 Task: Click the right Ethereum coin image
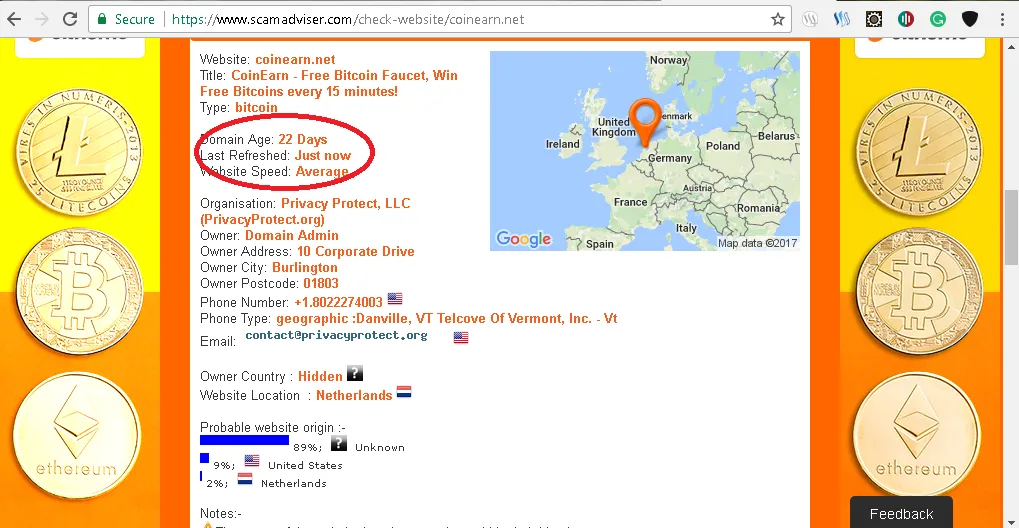916,435
